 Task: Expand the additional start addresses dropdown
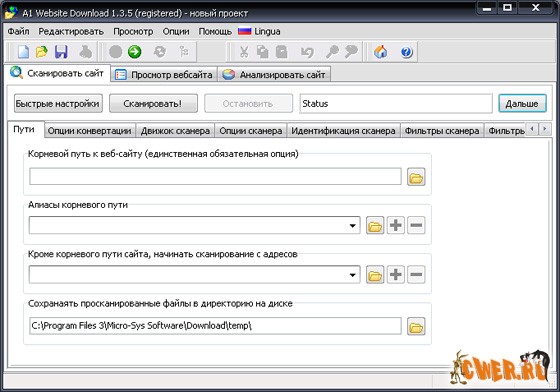coord(352,275)
